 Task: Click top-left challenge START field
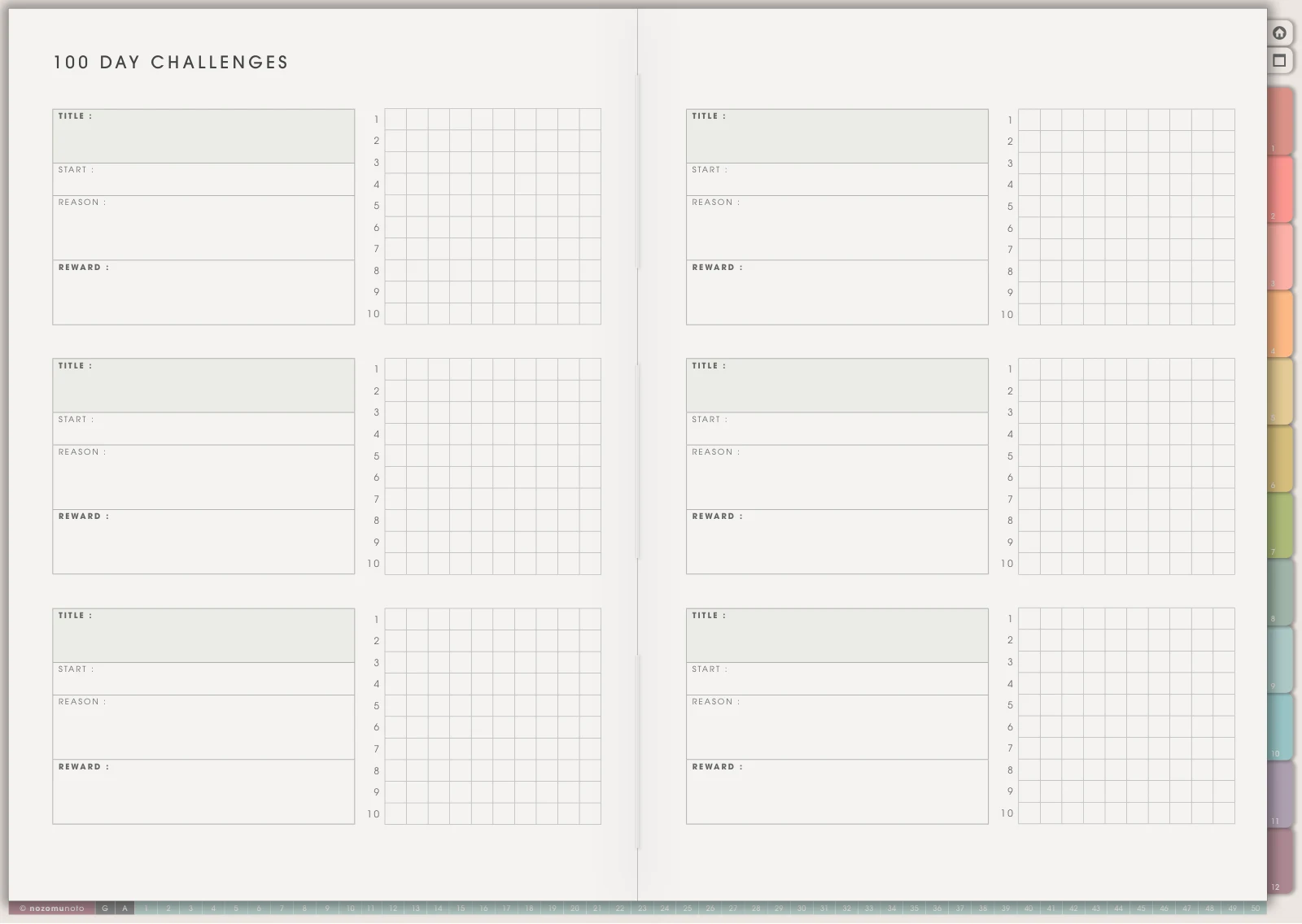[x=203, y=179]
